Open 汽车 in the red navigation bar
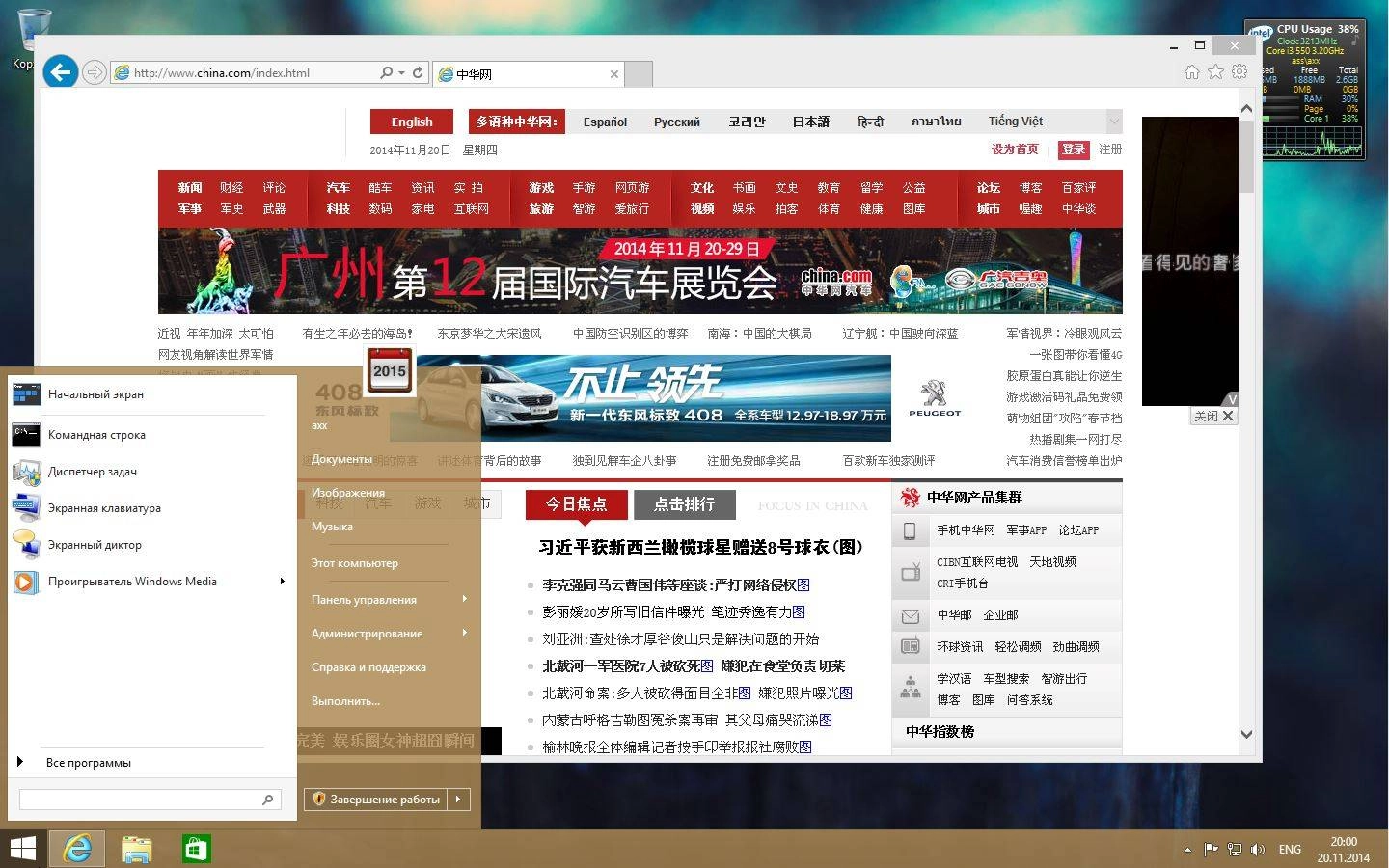 (339, 187)
